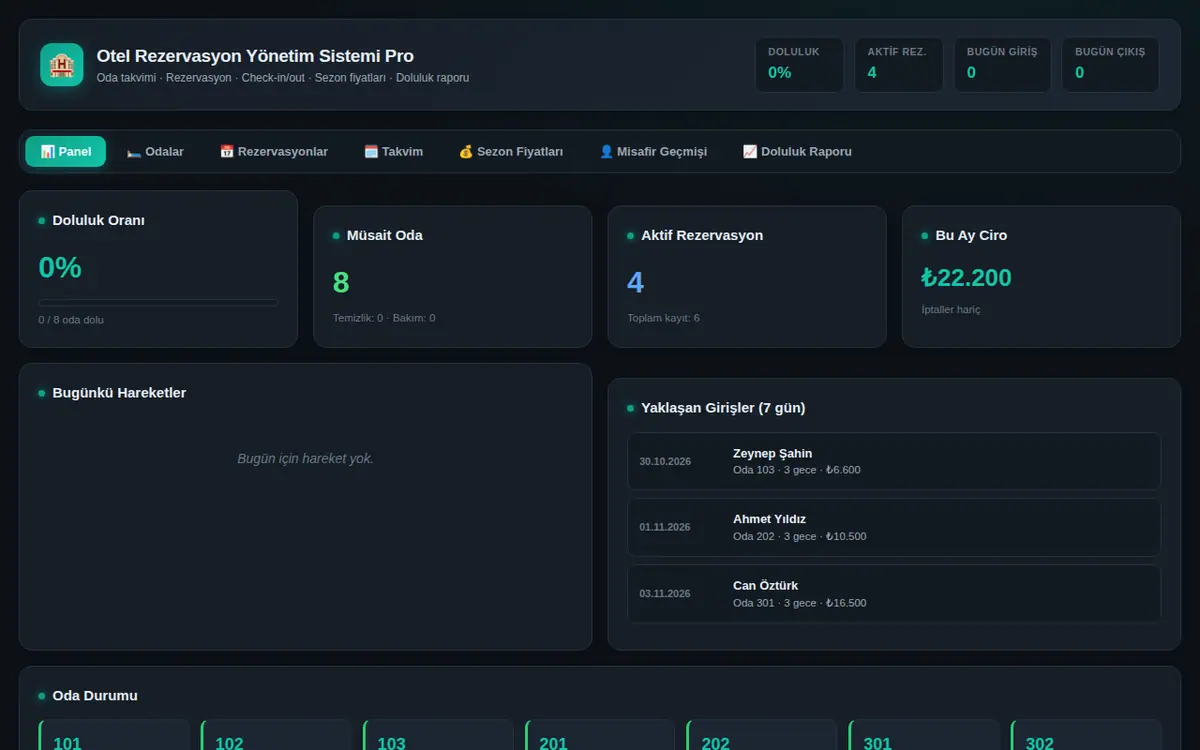Click "Bugün için hareket yok." message
Viewport: 1200px width, 750px height.
pos(305,459)
